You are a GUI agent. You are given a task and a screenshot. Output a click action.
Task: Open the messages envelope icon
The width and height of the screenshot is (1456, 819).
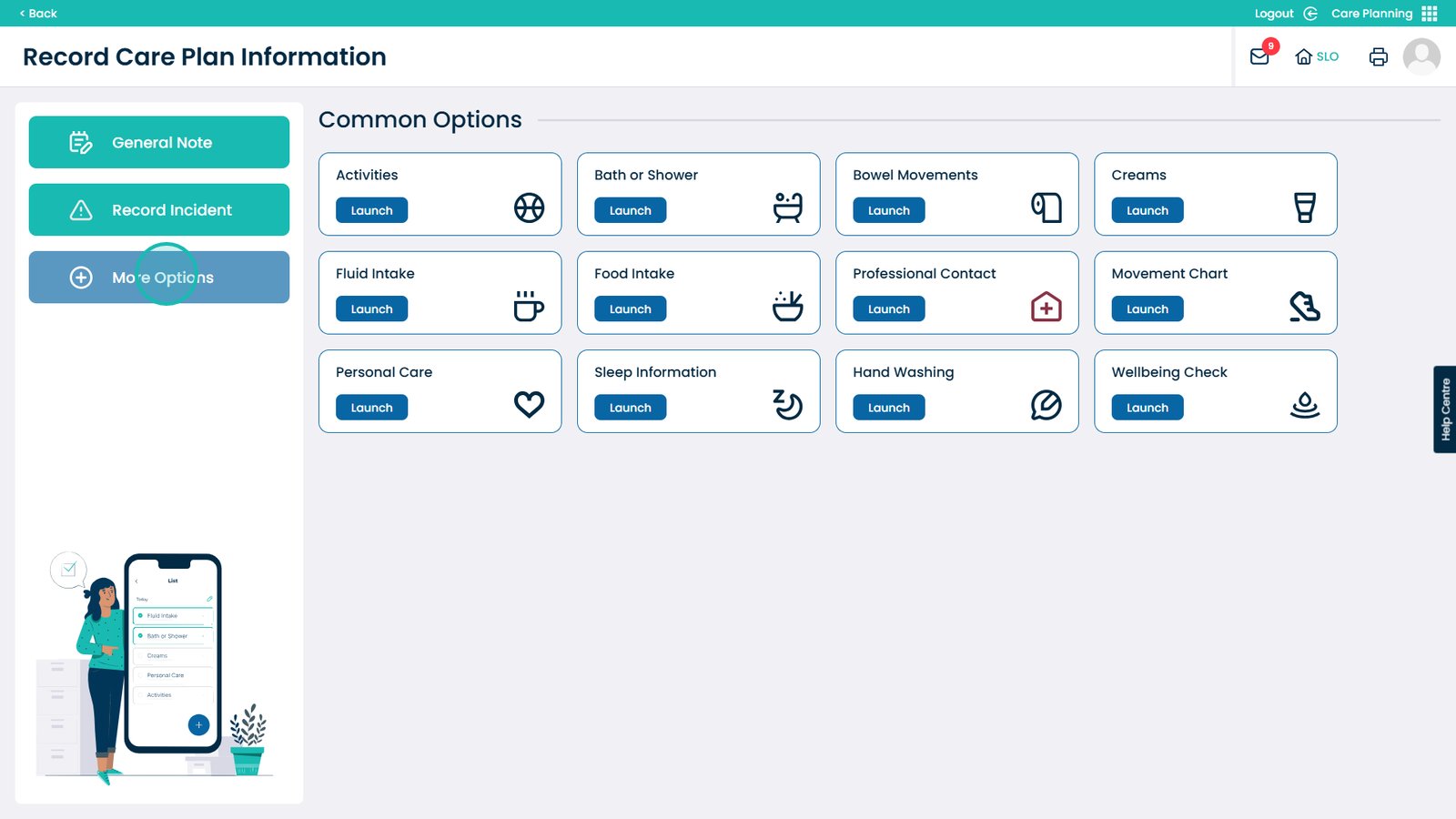tap(1259, 56)
